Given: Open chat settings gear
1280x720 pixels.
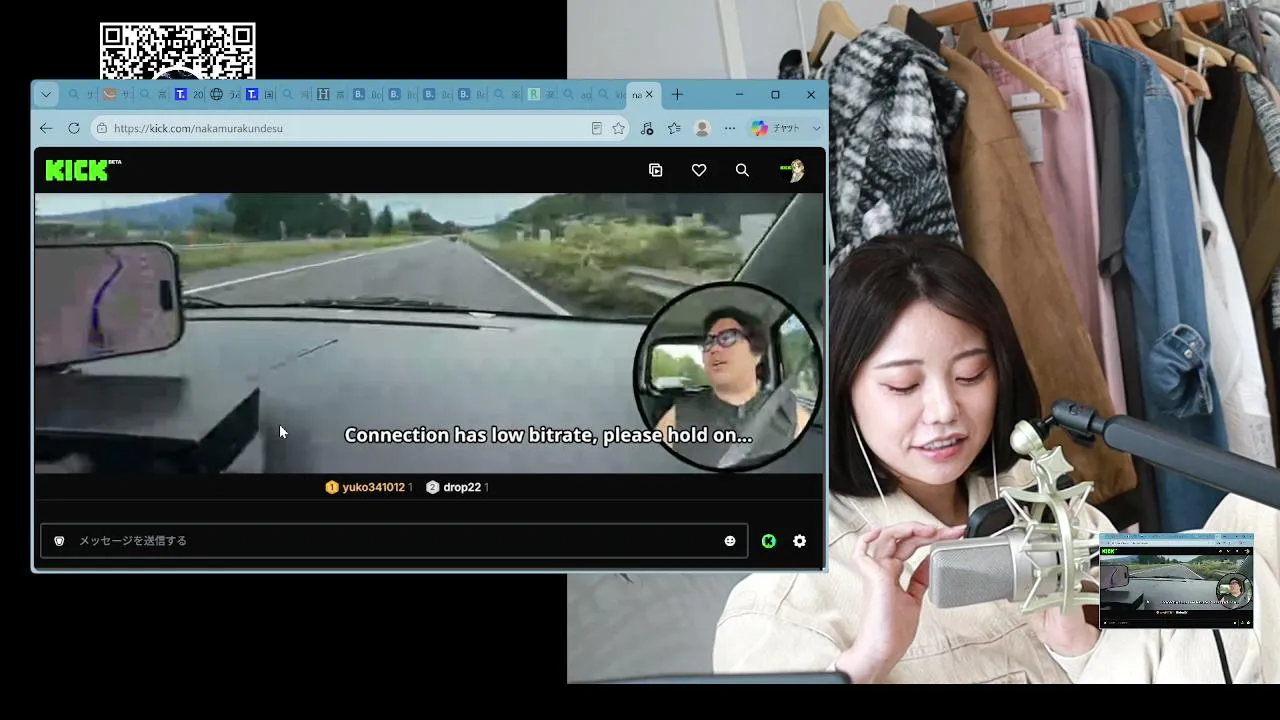Looking at the screenshot, I should coord(800,541).
